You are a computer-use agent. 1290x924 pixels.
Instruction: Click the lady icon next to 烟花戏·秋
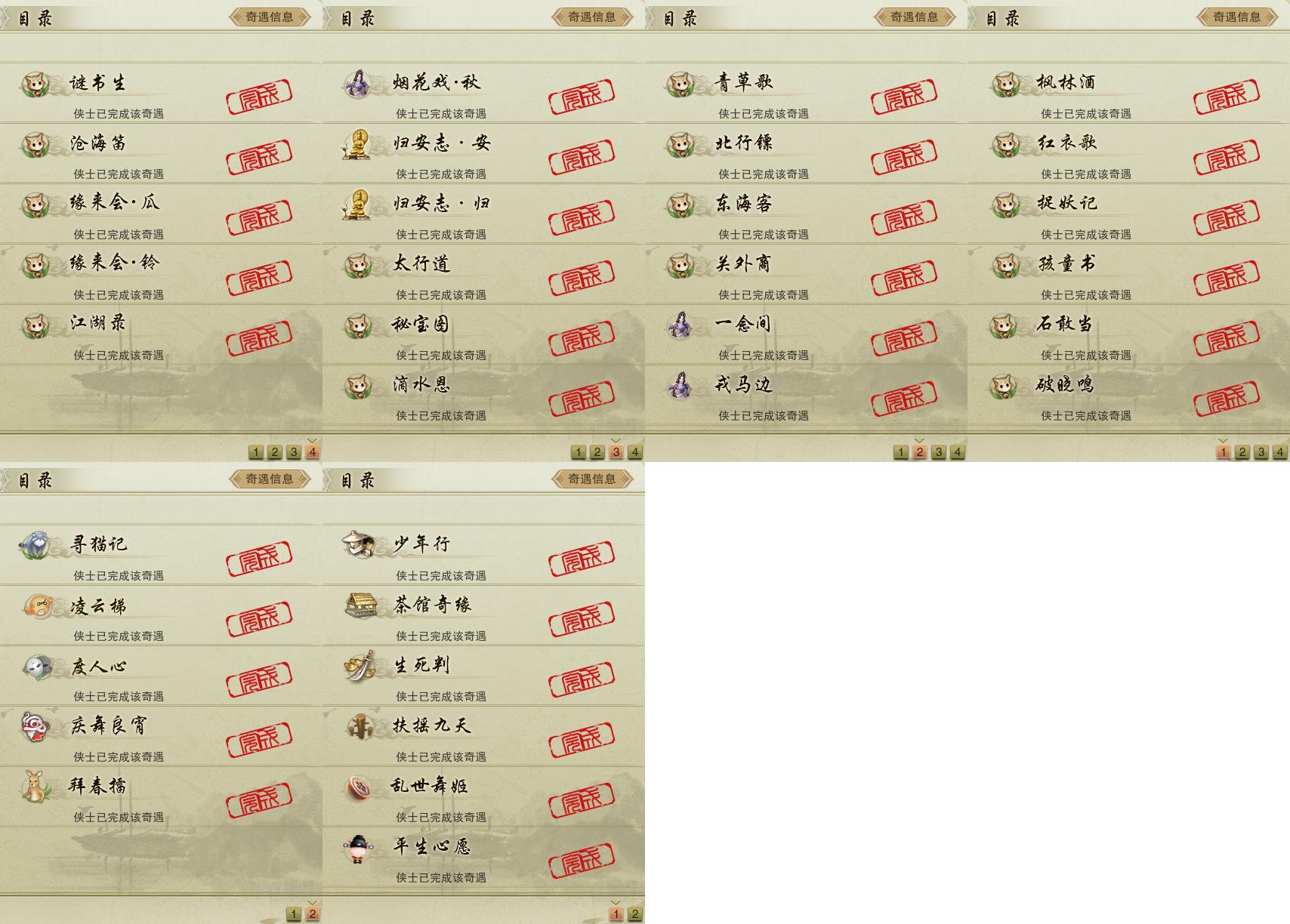pos(357,84)
